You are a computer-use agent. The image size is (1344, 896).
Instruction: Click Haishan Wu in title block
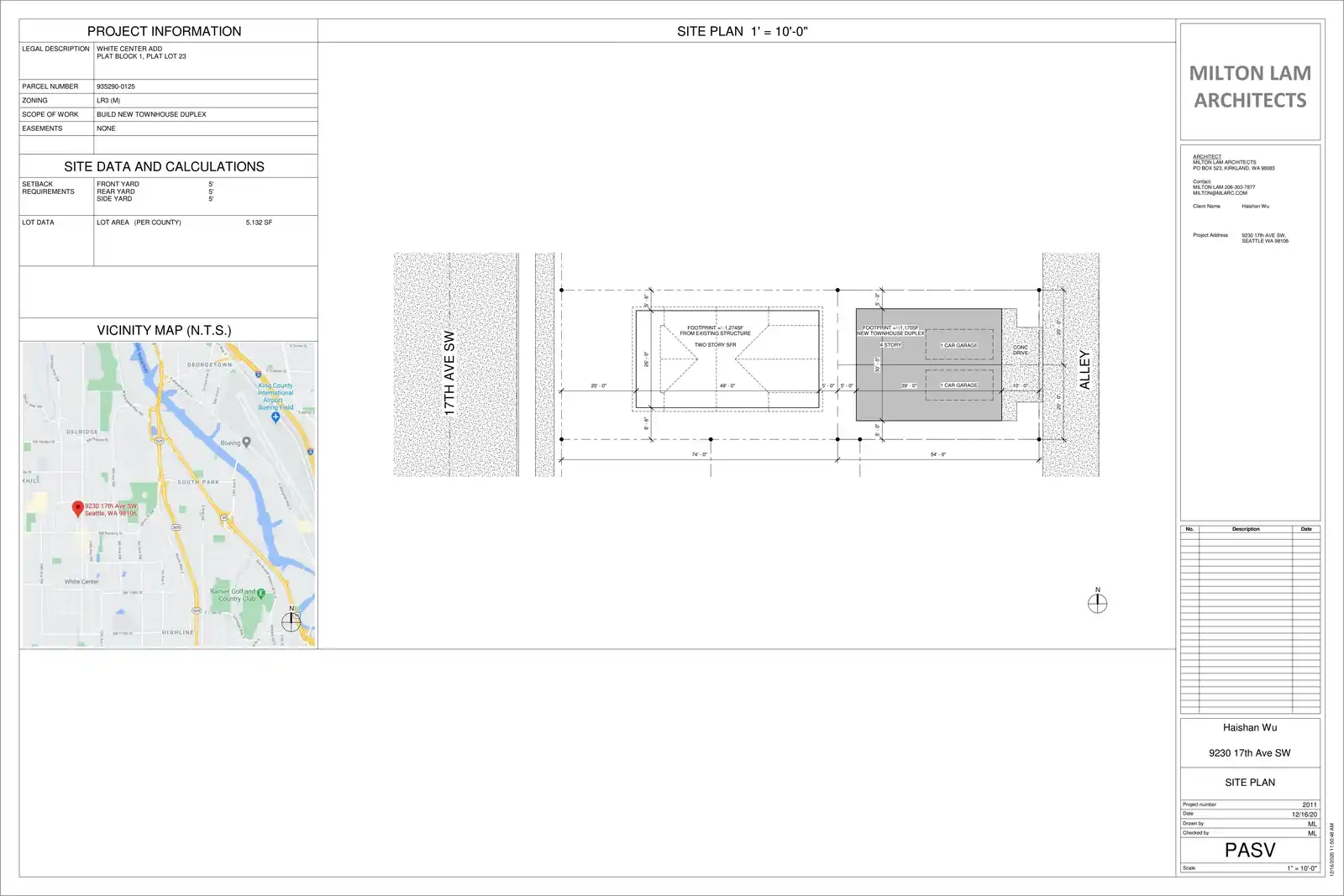coord(1250,727)
